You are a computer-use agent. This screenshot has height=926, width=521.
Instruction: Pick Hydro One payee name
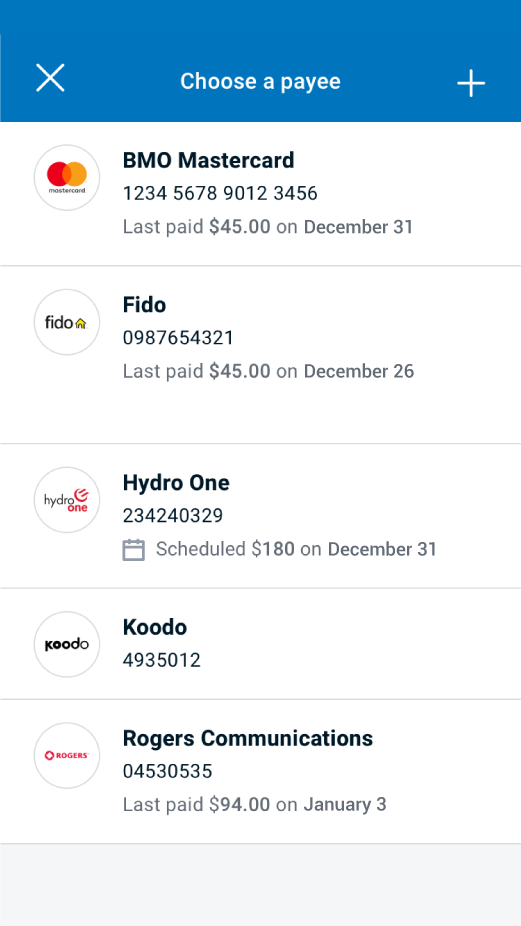[176, 482]
